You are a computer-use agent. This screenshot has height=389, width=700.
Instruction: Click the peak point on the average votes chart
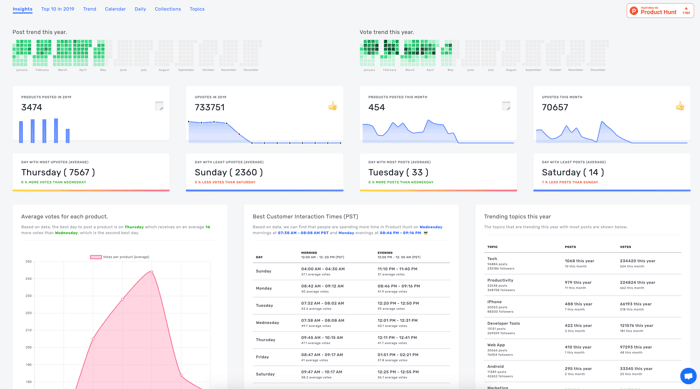[x=152, y=271]
